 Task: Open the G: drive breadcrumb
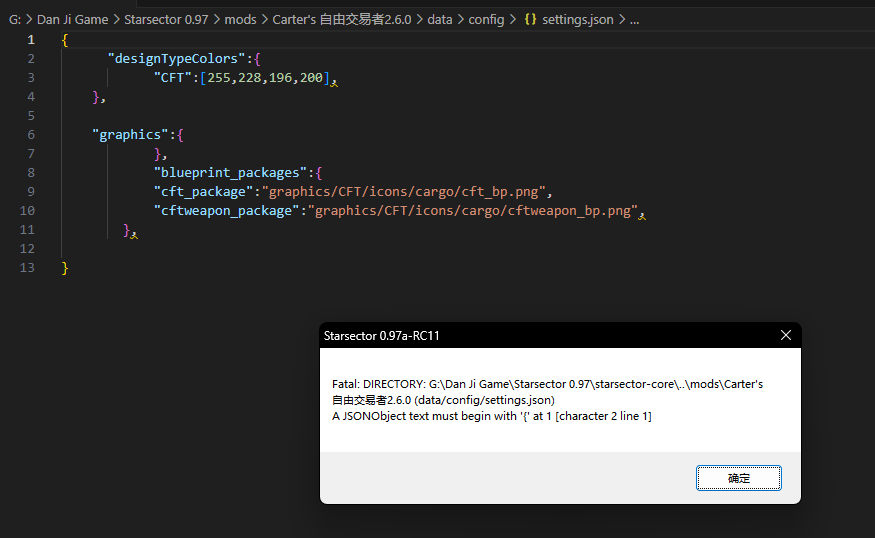tap(14, 20)
